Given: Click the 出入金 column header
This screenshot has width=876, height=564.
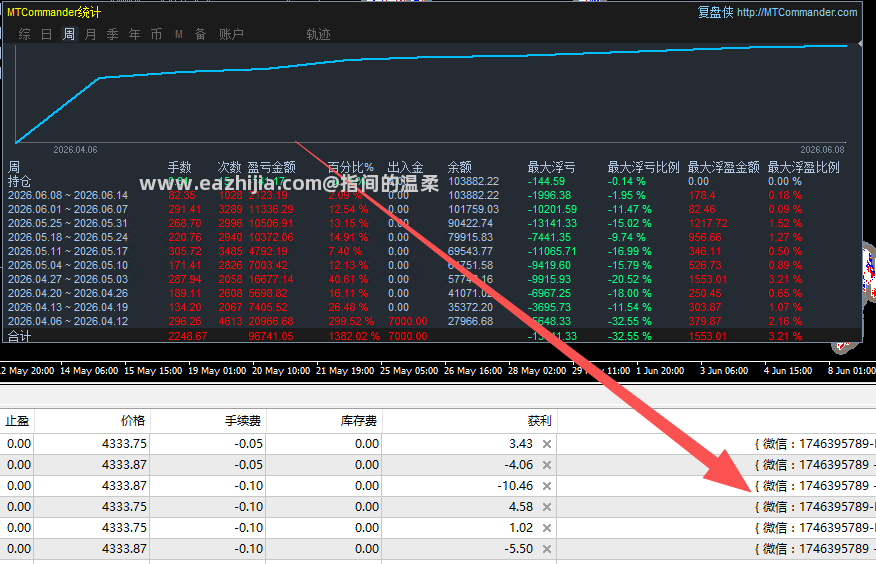Looking at the screenshot, I should (406, 167).
